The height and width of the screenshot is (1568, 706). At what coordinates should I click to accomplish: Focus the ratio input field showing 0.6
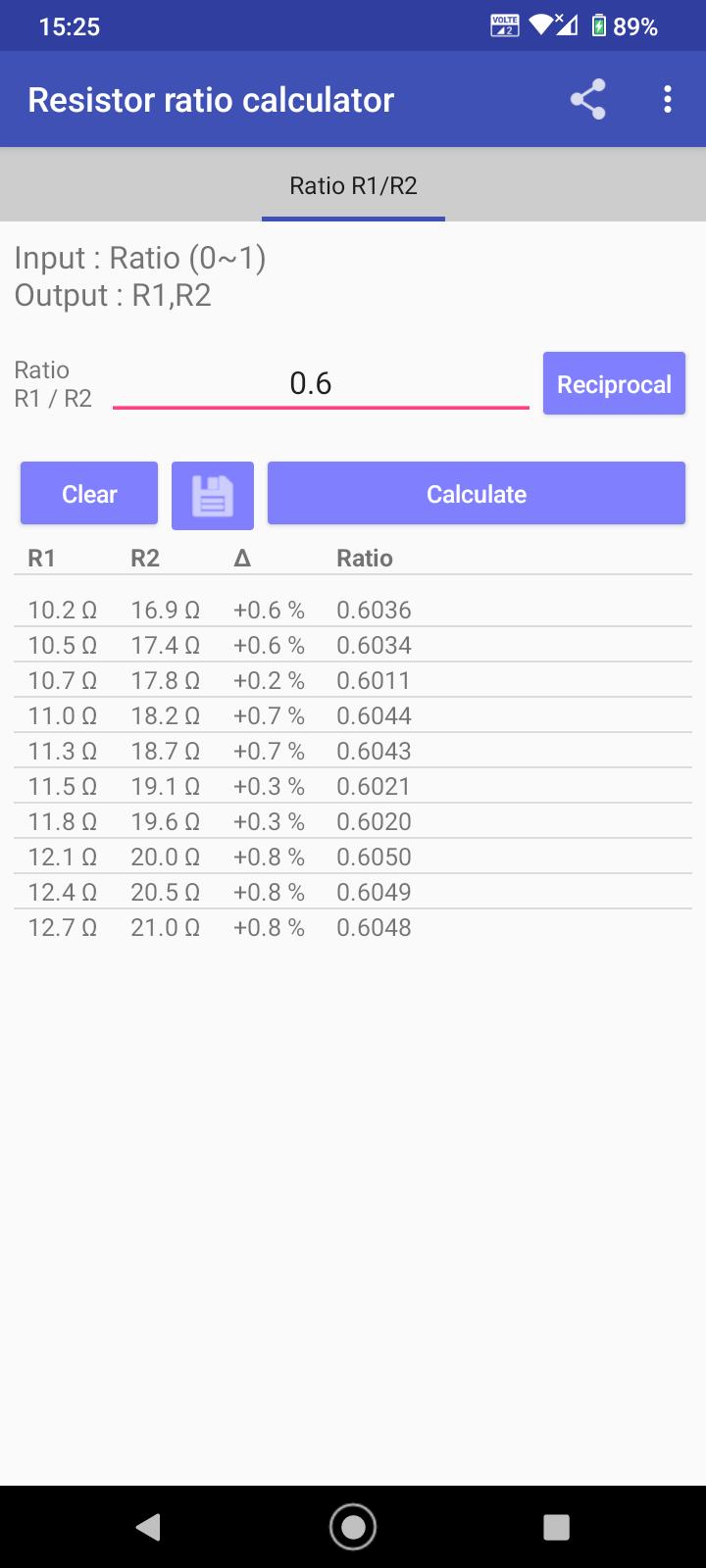point(321,383)
